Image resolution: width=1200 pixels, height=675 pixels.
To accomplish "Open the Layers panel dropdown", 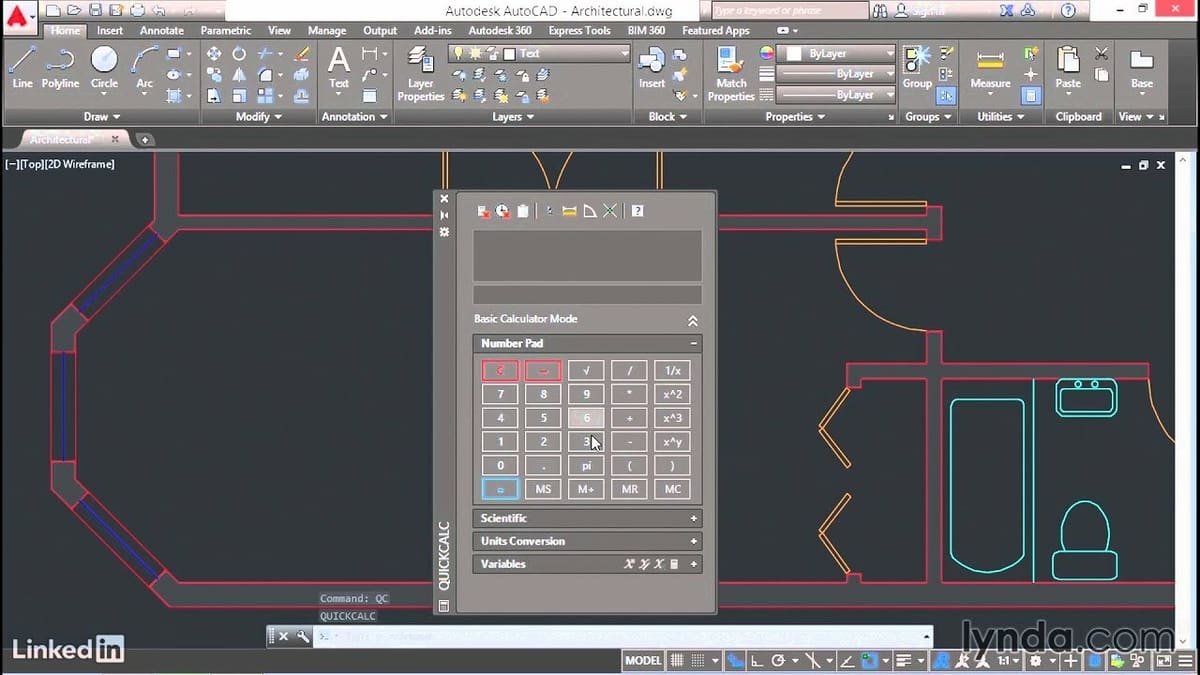I will (513, 117).
